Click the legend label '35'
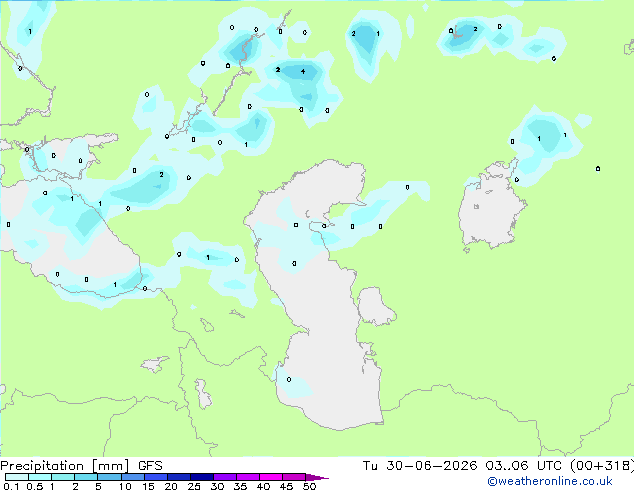This screenshot has width=634, height=490. point(240,486)
